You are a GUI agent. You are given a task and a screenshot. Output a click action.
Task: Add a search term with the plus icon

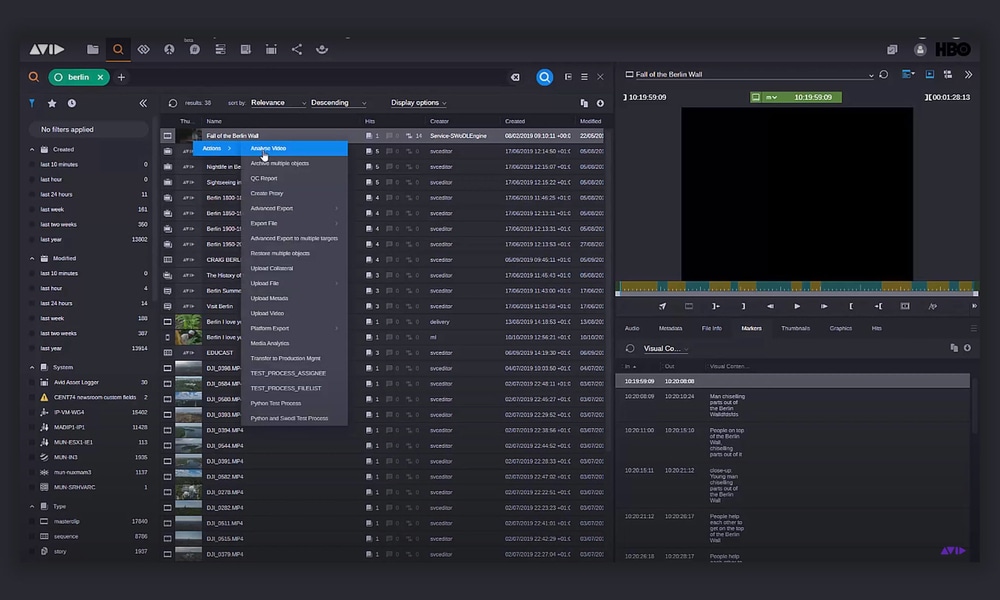click(x=121, y=77)
